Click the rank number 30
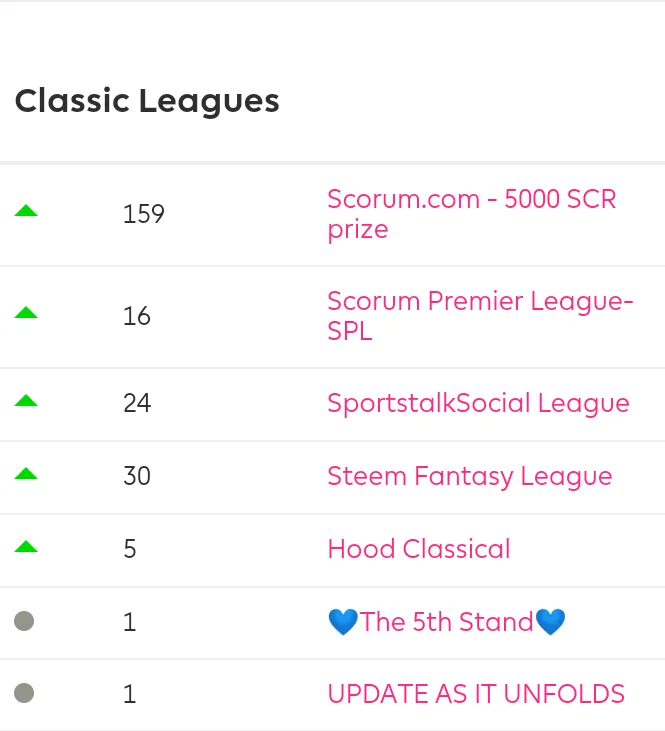665x731 pixels. (137, 476)
